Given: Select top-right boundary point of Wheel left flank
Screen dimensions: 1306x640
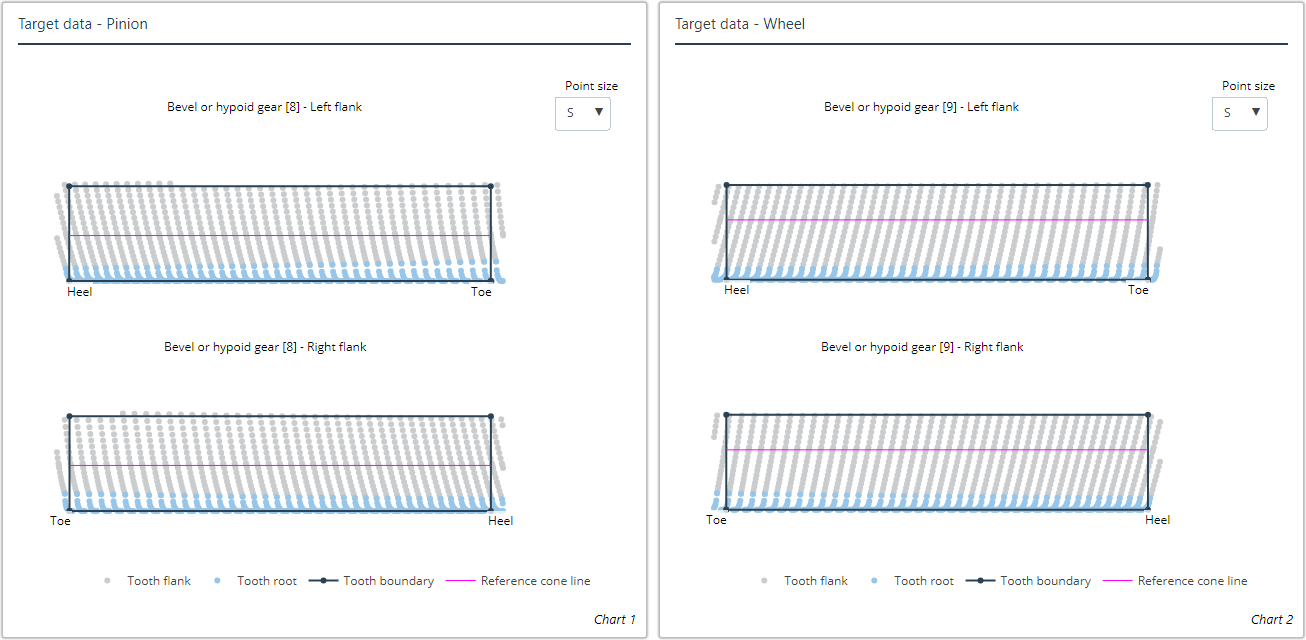Looking at the screenshot, I should tap(1147, 185).
